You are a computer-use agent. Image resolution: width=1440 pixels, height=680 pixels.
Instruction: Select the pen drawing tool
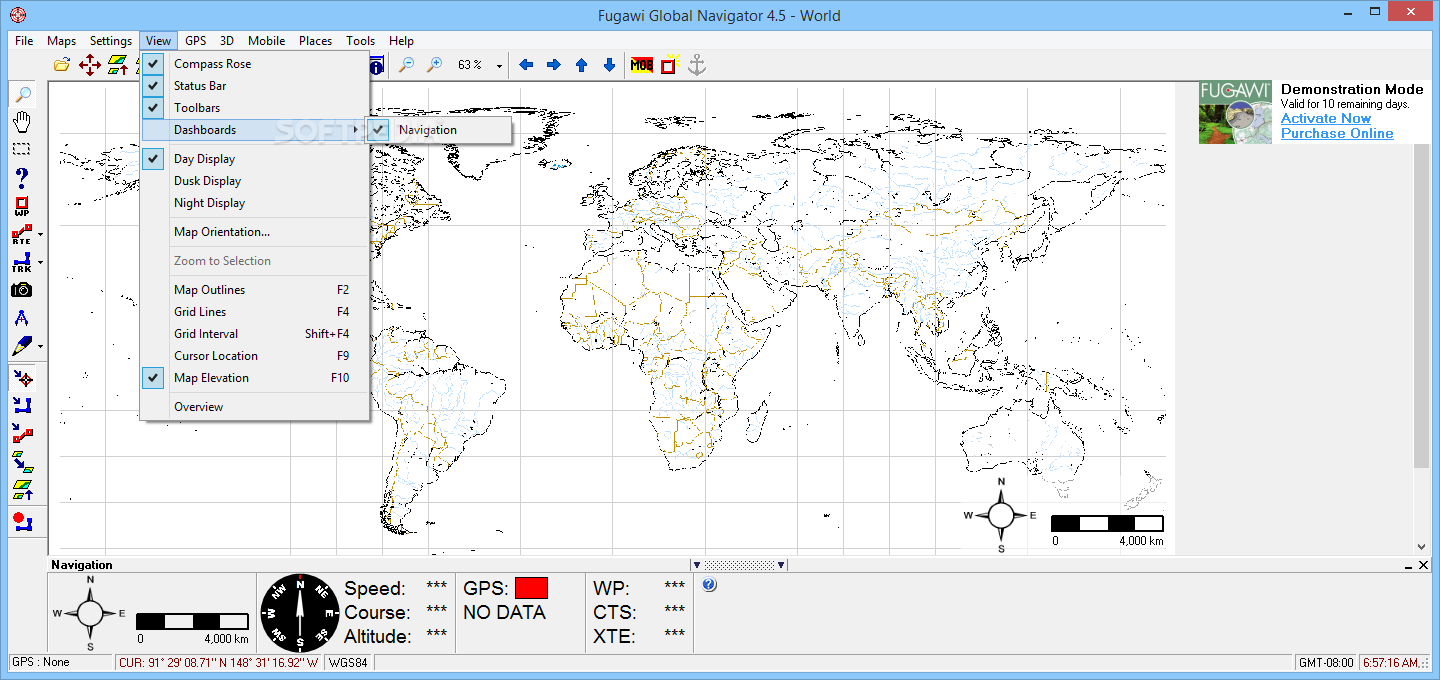click(x=21, y=346)
